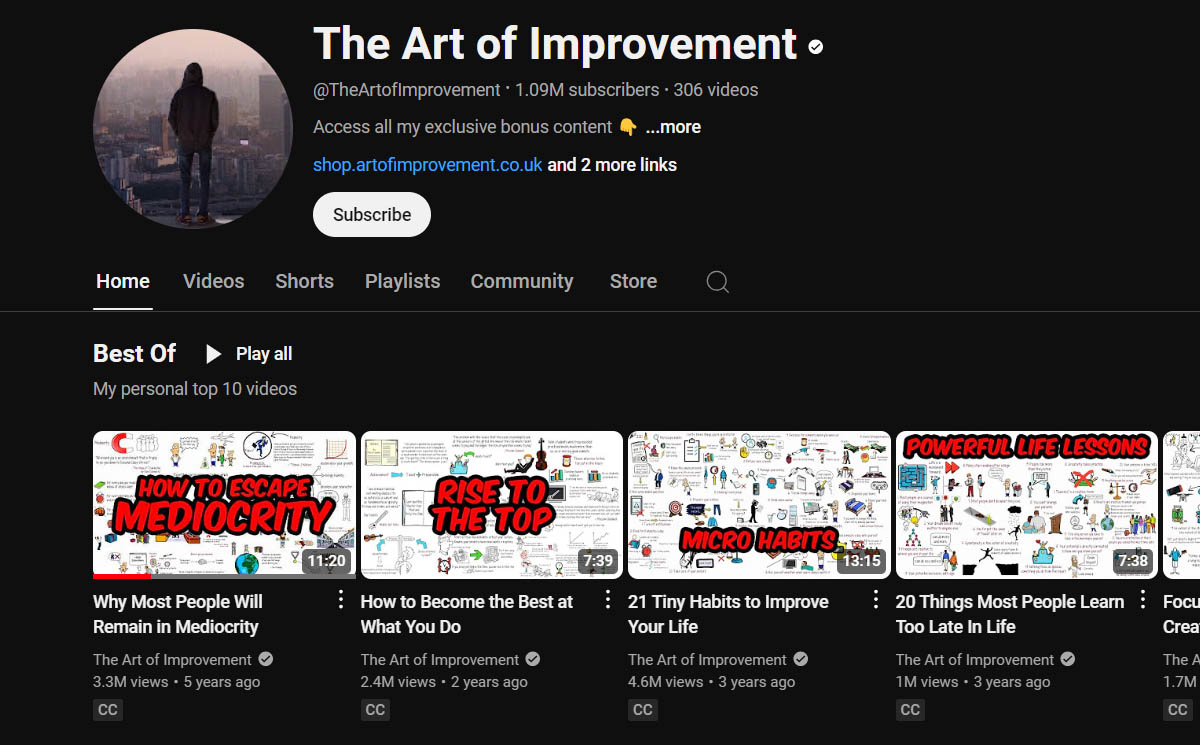Screen dimensions: 1200x745
Task: Click '1.09M subscribers' text
Action: pos(587,90)
